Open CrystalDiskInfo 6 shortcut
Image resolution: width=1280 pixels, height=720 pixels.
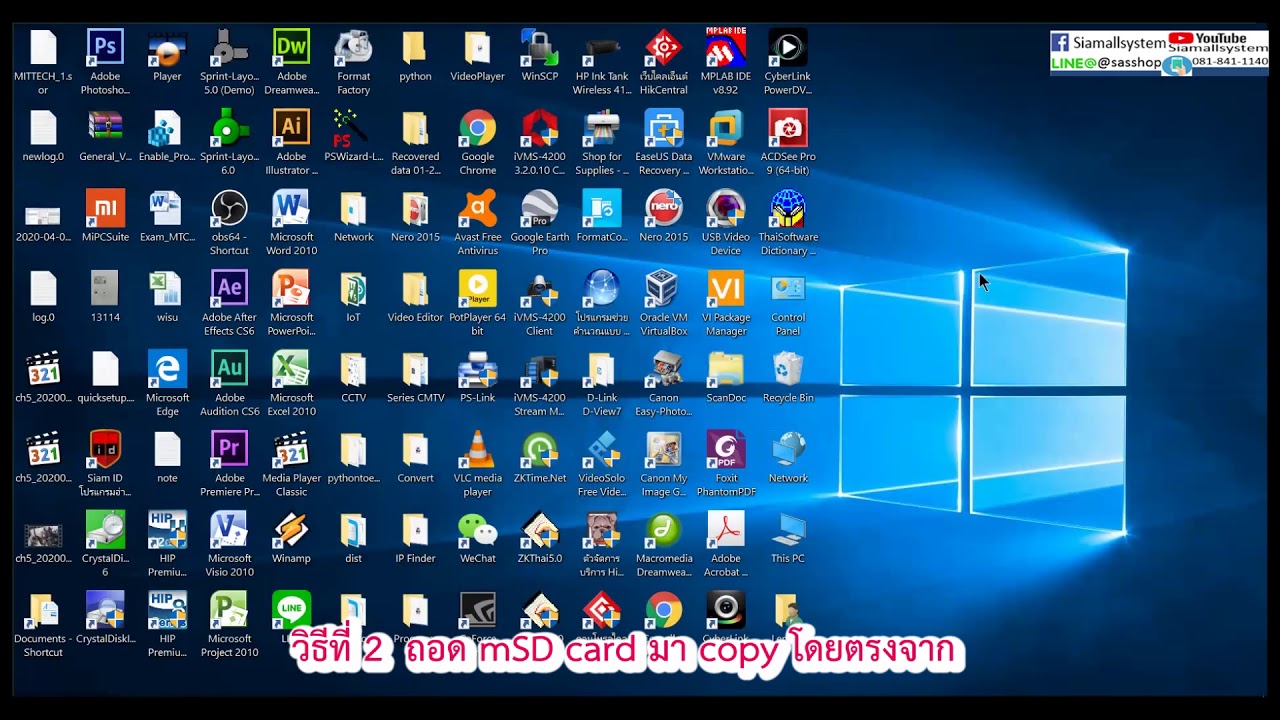point(105,530)
